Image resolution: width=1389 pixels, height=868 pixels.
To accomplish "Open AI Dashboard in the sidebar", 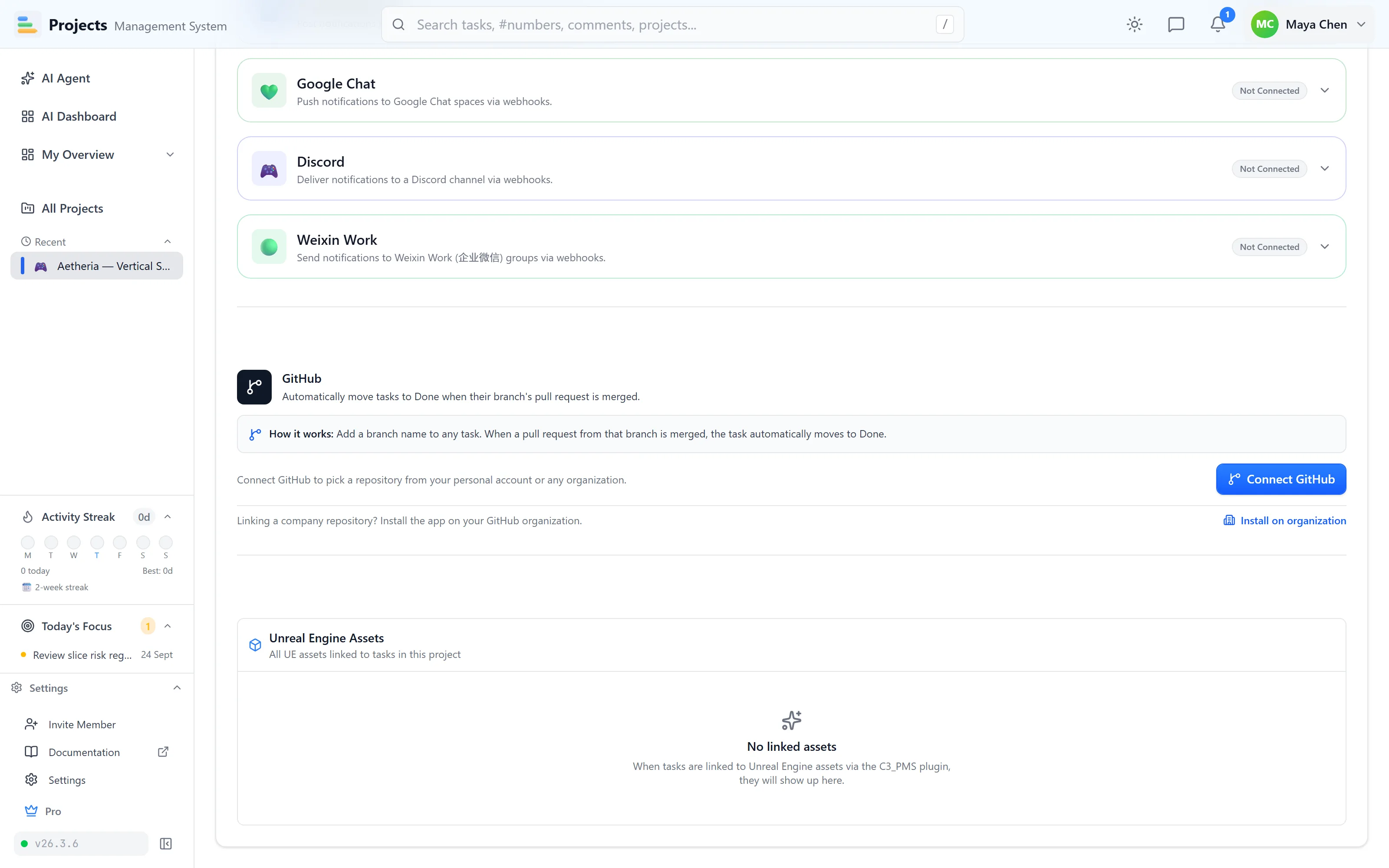I will click(96, 117).
